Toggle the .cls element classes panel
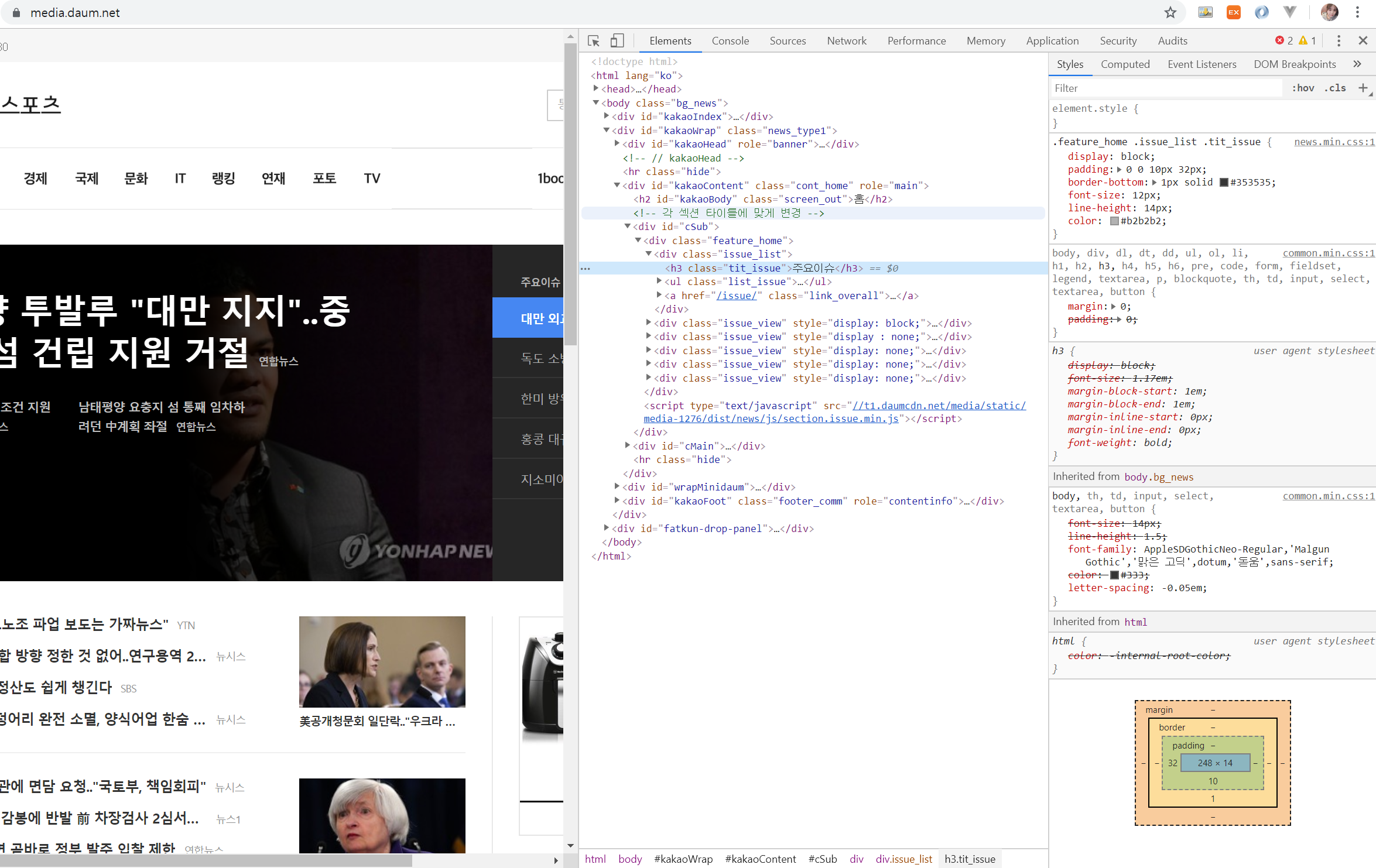 1335,88
